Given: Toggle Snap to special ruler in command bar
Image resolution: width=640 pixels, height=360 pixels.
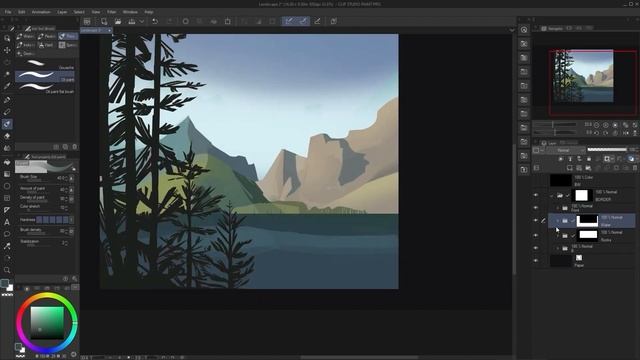Looking at the screenshot, I should pyautogui.click(x=303, y=21).
